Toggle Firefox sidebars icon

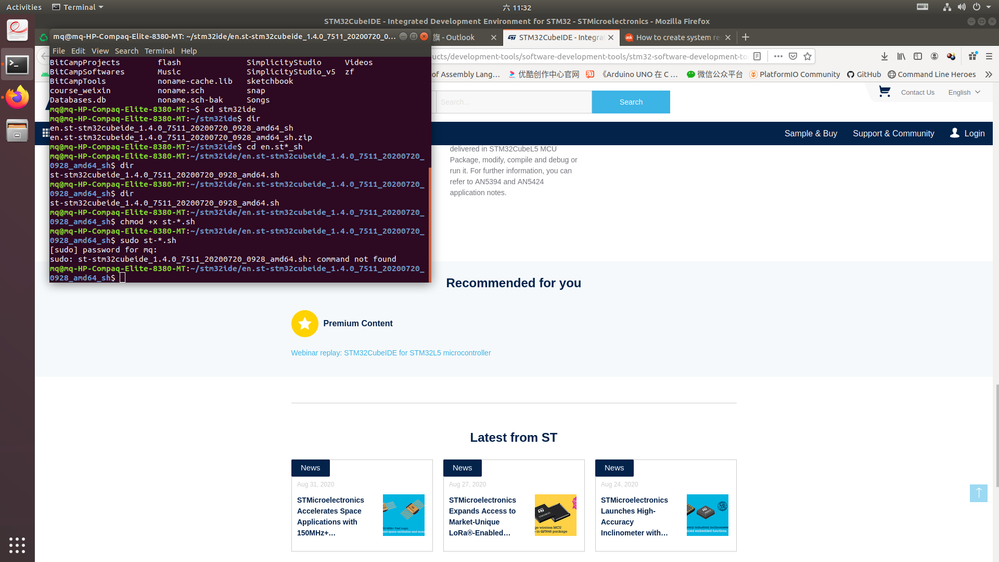pyautogui.click(x=917, y=56)
